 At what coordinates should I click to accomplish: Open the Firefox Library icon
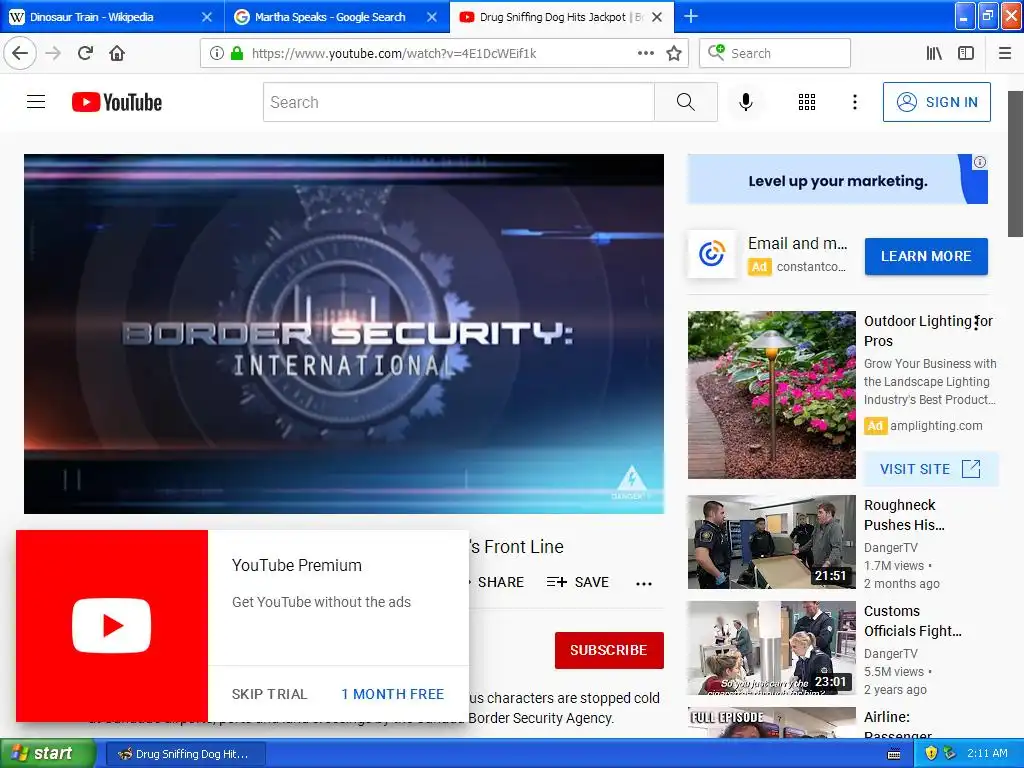(934, 53)
